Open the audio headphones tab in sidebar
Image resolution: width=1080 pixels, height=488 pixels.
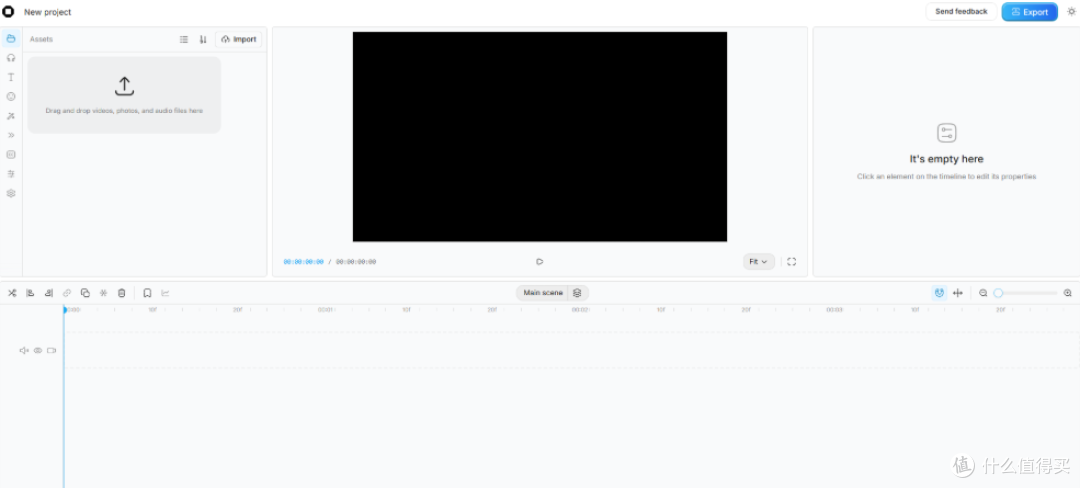(x=11, y=58)
